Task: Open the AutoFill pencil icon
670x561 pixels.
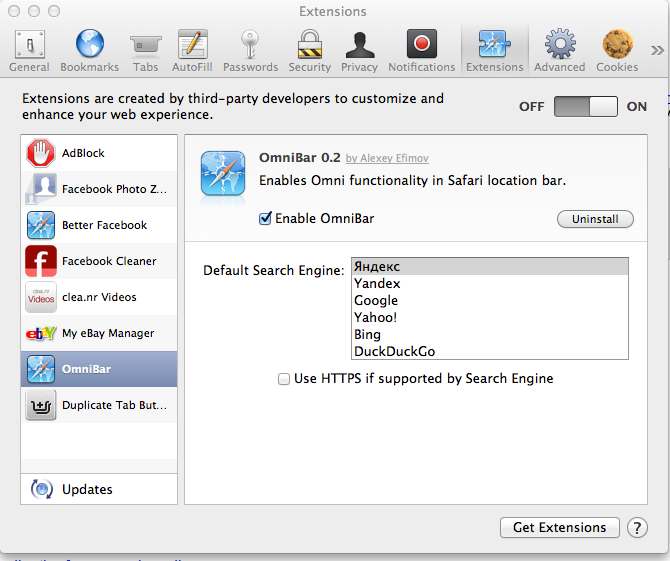Action: coord(193,44)
